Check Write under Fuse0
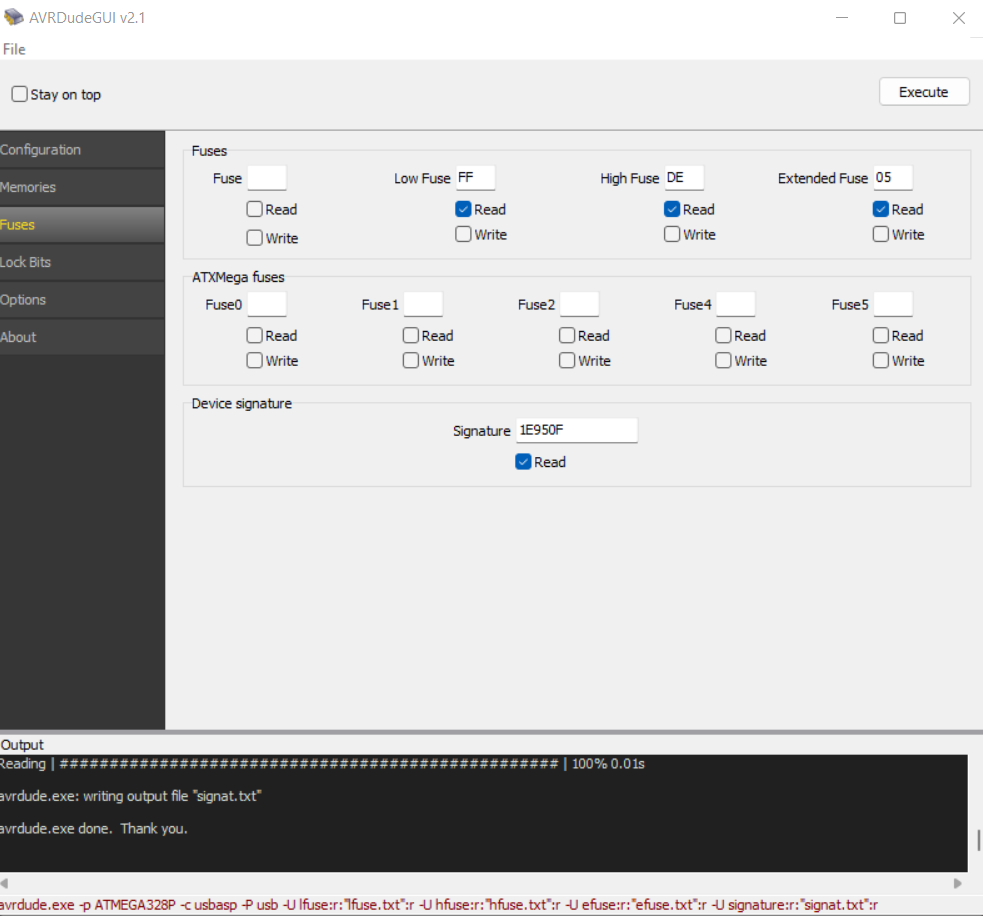This screenshot has width=983, height=916. point(255,361)
